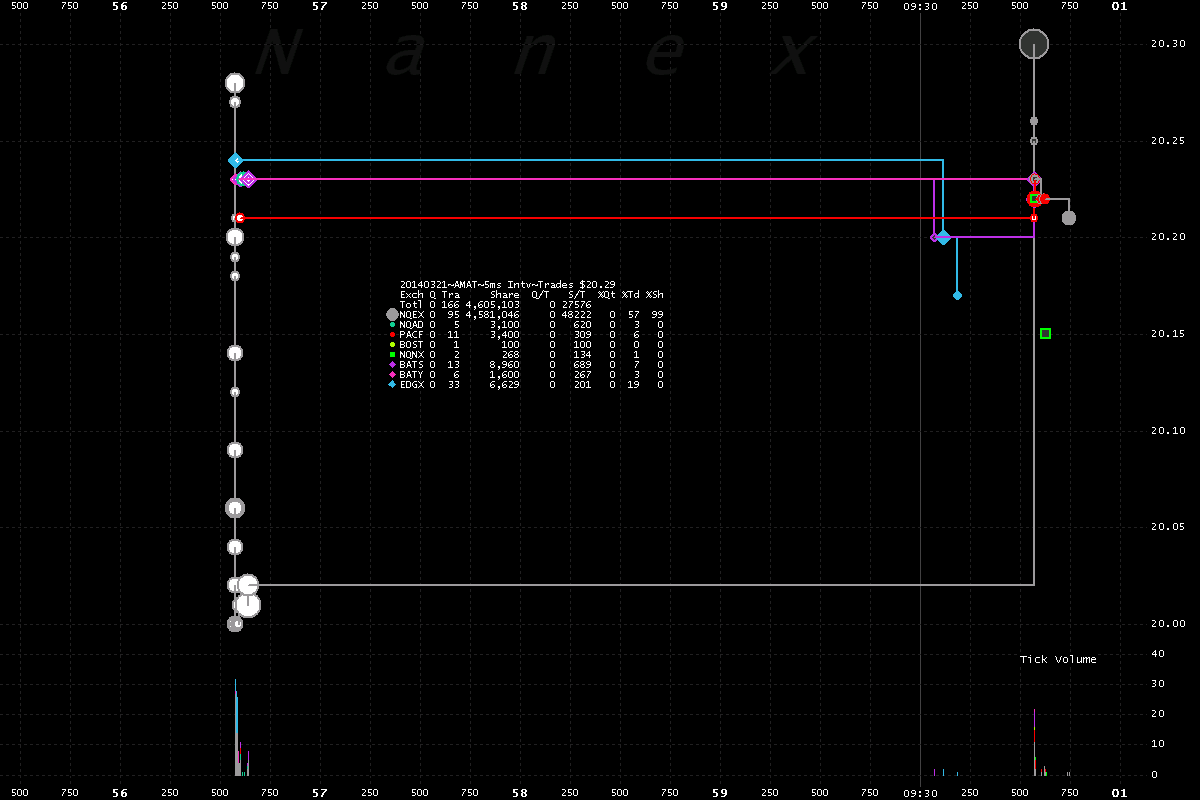1200x800 pixels.
Task: Click the 20.00 price axis label
Action: [1168, 624]
